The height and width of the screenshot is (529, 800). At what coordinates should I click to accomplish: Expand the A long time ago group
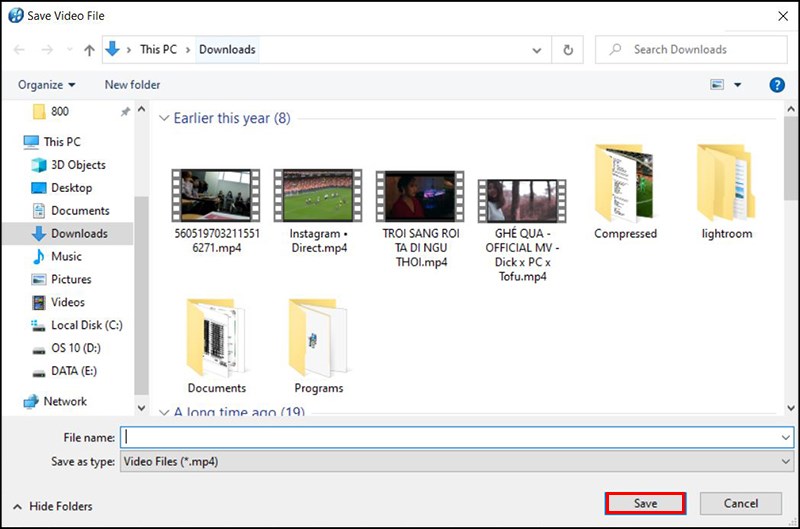(x=164, y=412)
